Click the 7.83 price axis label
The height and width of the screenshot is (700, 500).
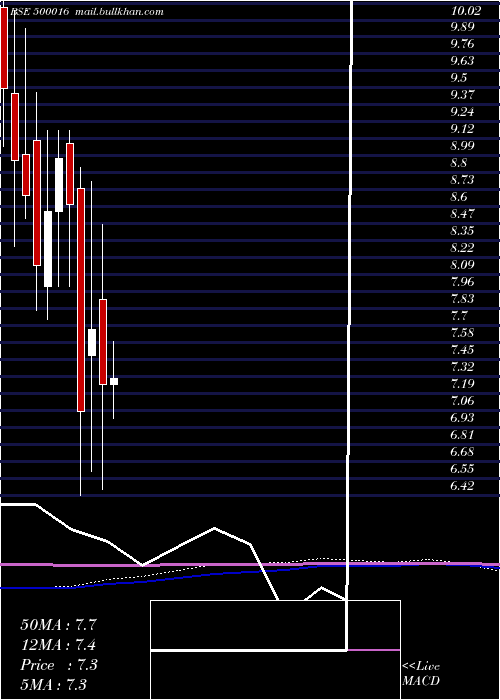point(462,299)
